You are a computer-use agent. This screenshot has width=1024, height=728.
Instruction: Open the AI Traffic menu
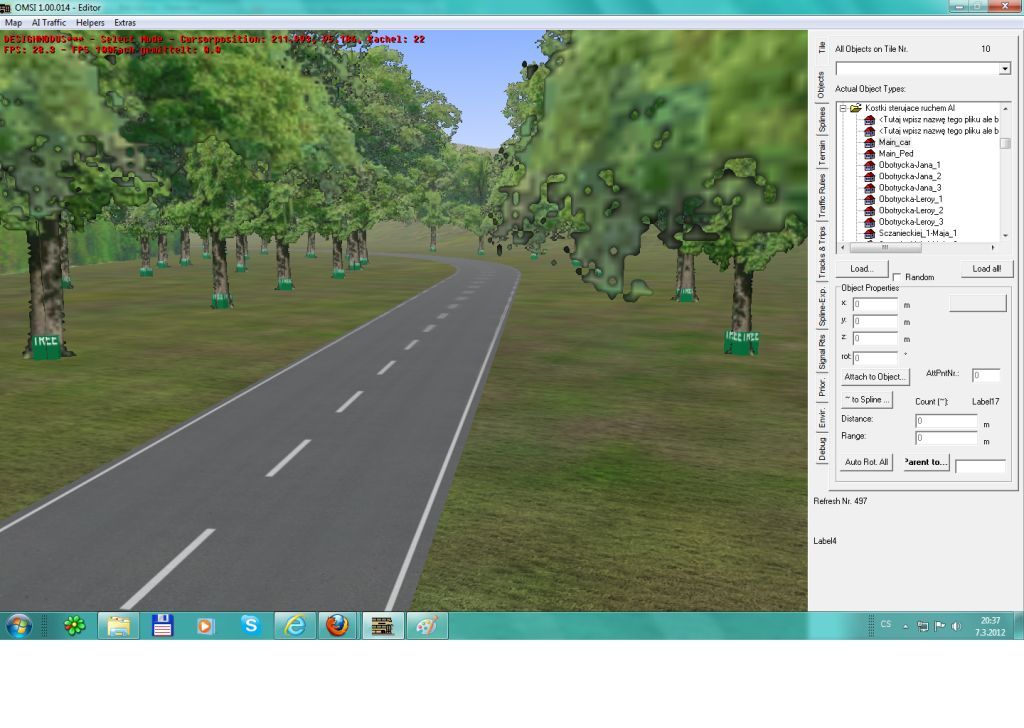(x=49, y=22)
